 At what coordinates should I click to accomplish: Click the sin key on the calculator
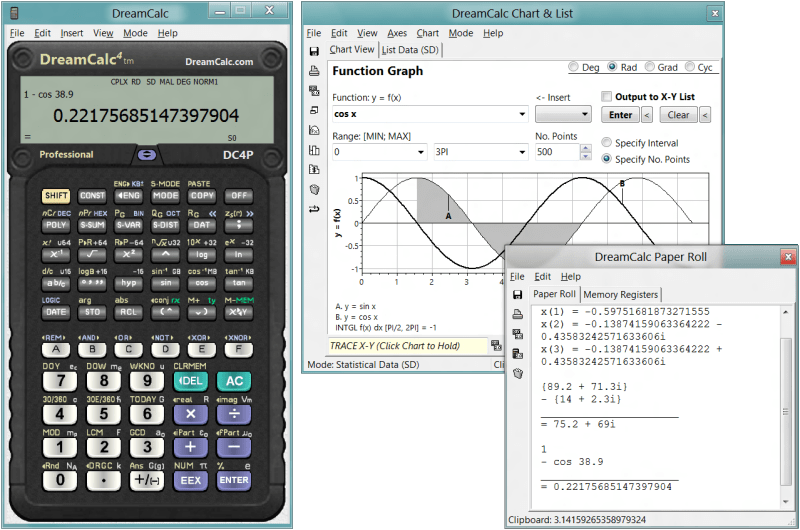(x=165, y=283)
